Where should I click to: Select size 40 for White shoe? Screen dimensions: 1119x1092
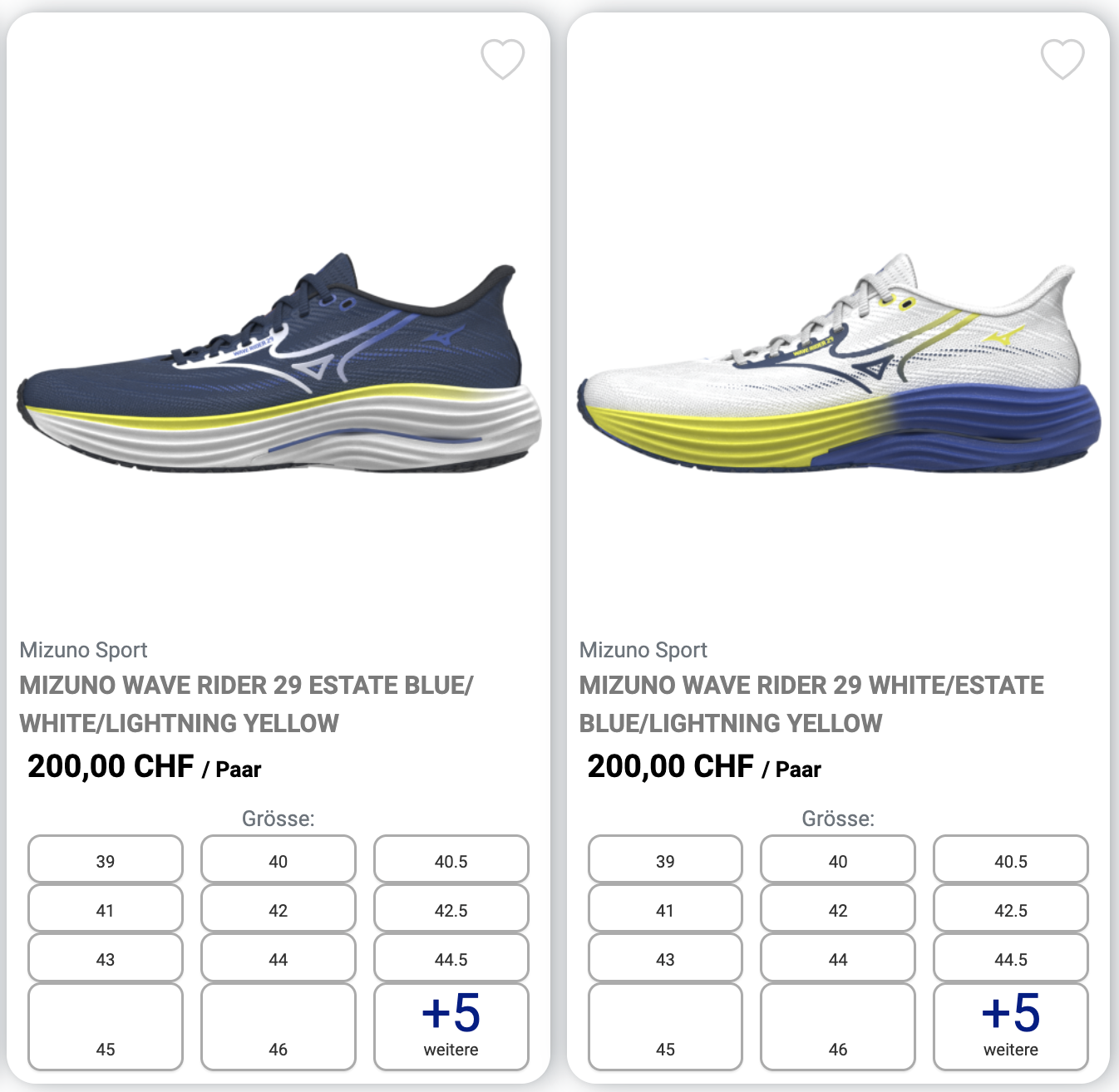click(x=838, y=859)
